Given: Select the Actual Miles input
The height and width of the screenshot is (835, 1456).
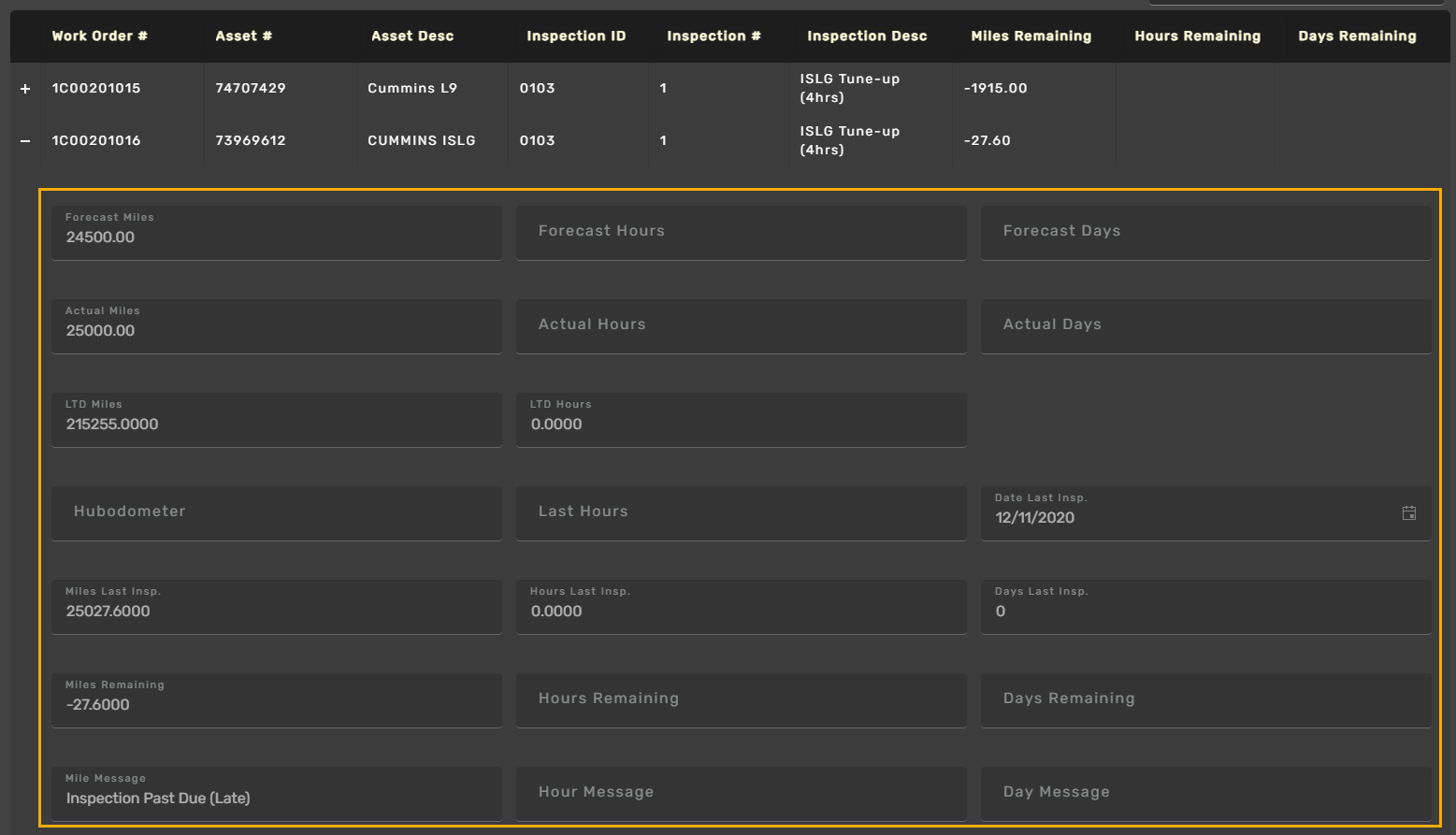Looking at the screenshot, I should pyautogui.click(x=276, y=331).
